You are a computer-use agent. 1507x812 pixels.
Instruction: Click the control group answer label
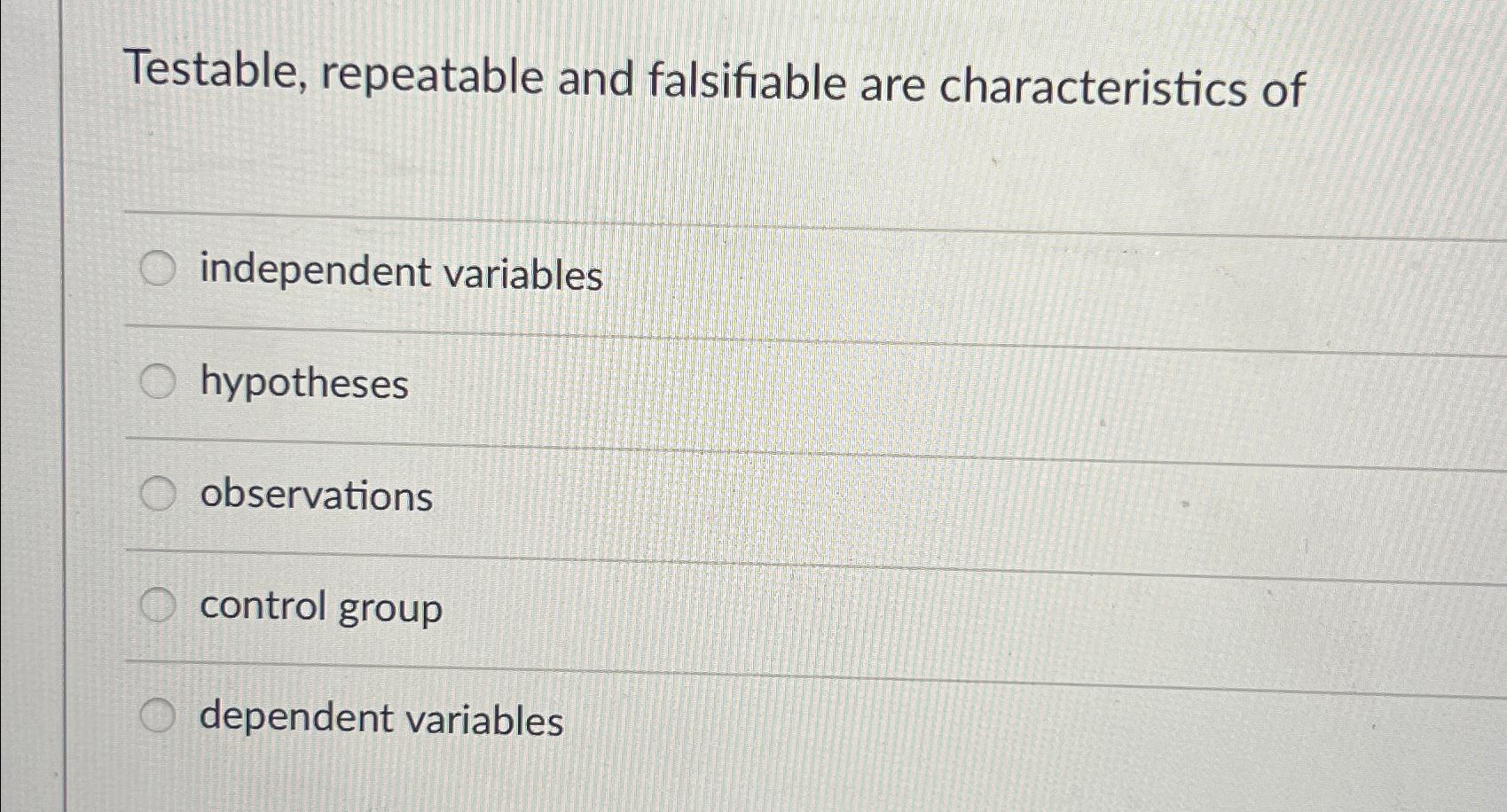[x=320, y=608]
